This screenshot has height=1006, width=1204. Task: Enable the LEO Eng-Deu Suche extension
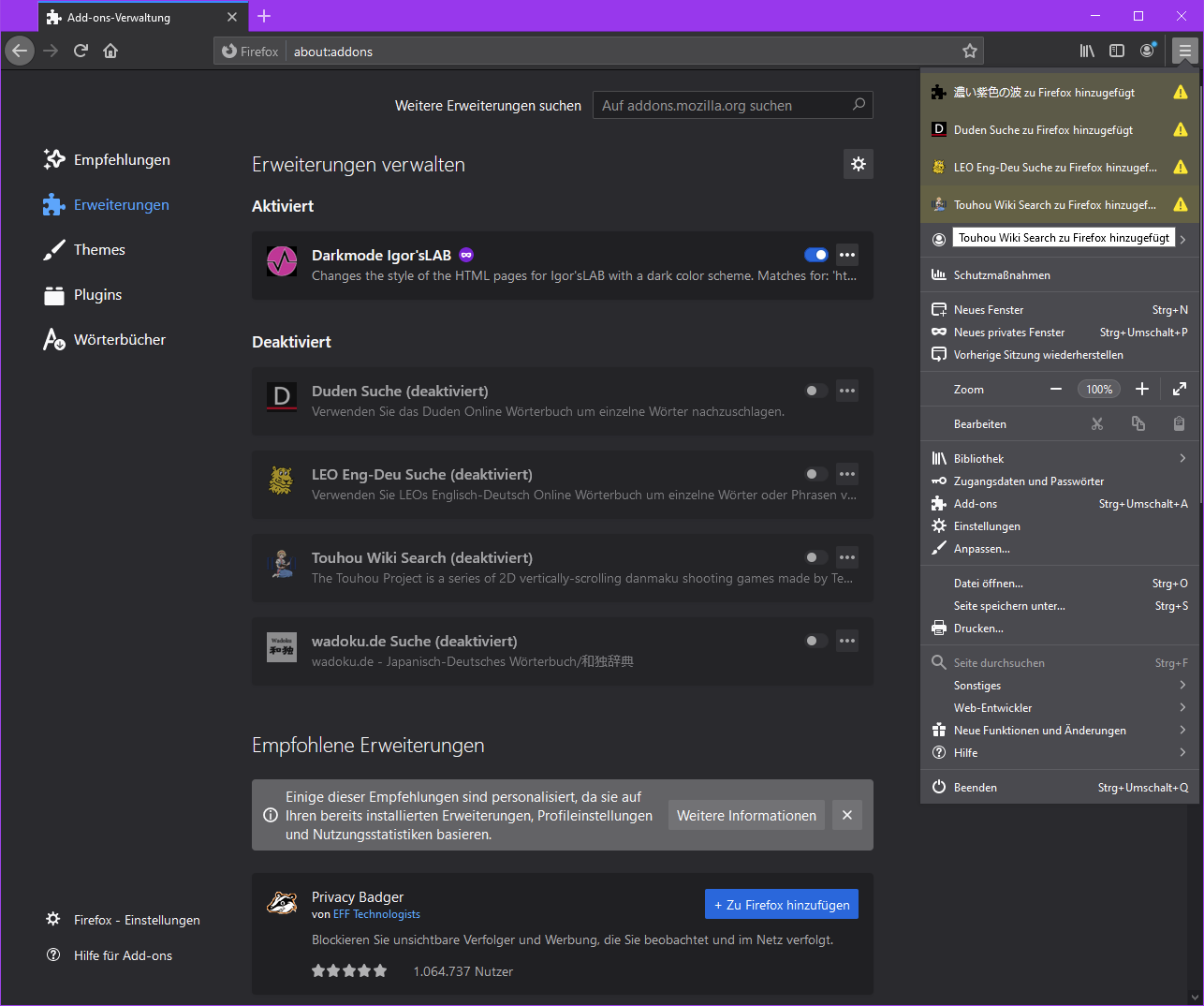816,474
